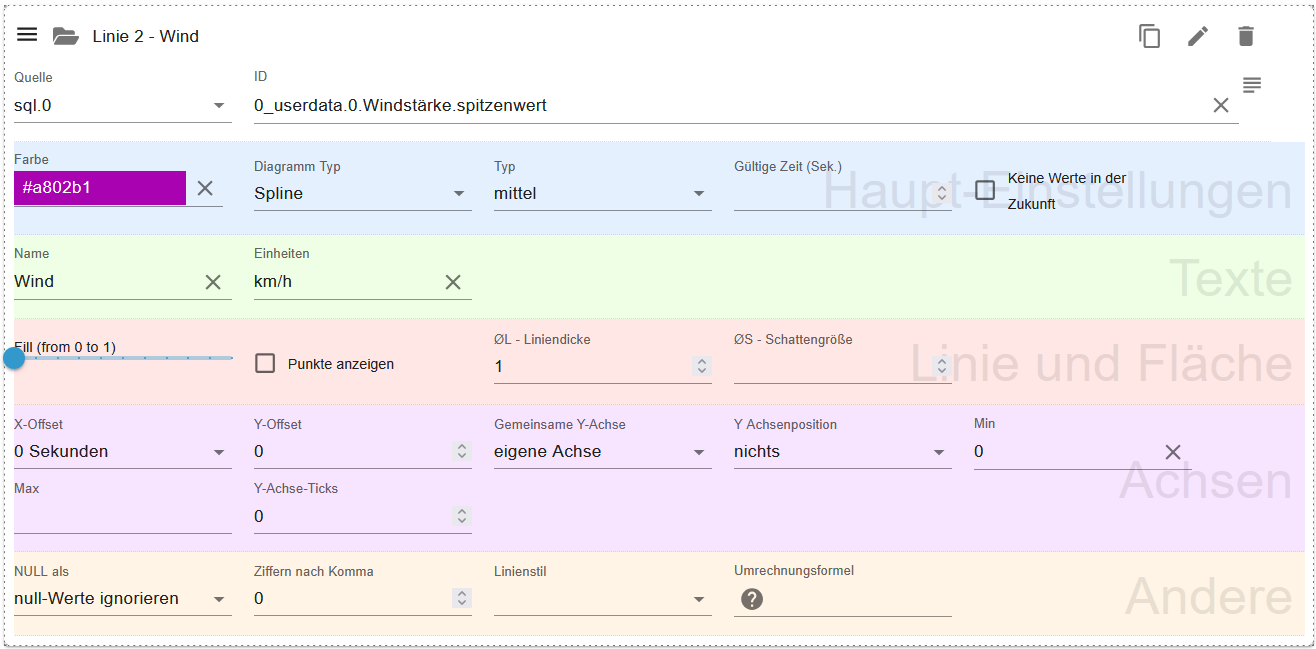Click the Umrechnungsformel help question mark
1316x649 pixels.
click(x=752, y=599)
